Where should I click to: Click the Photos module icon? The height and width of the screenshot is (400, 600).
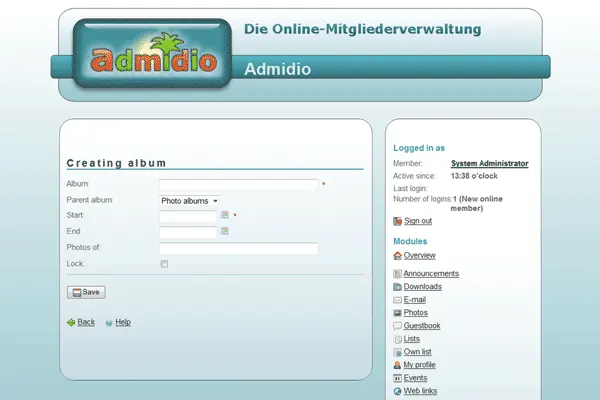398,313
